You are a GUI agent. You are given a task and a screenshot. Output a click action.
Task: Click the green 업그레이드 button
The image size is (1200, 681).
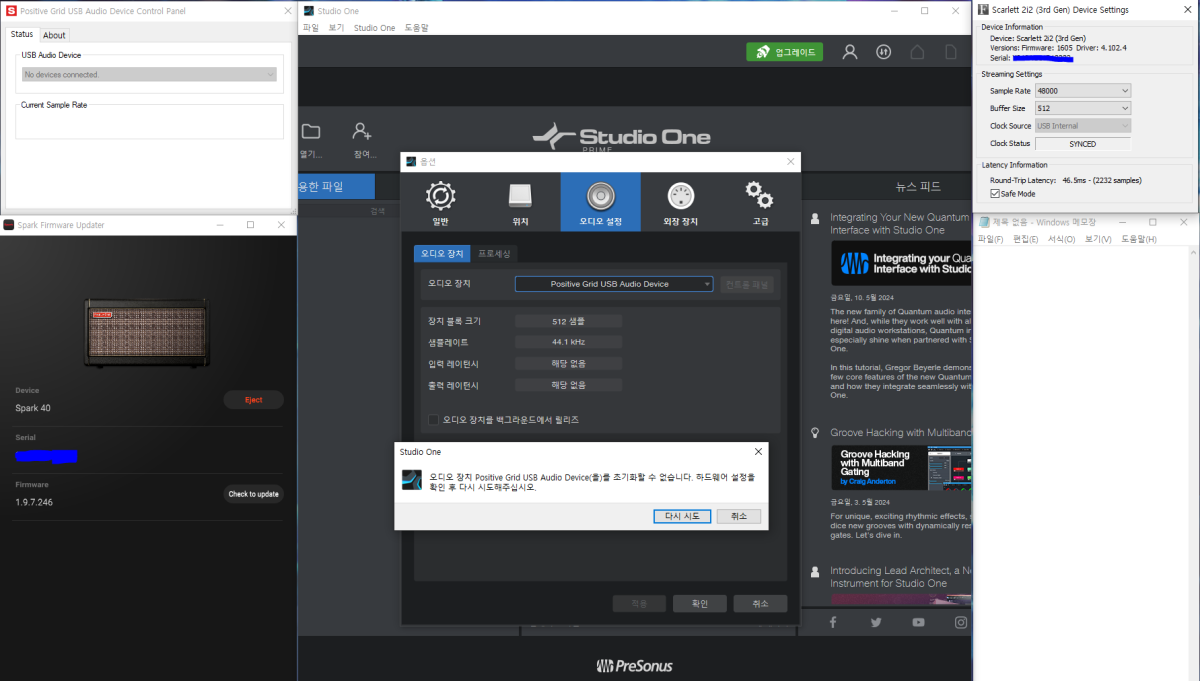785,52
